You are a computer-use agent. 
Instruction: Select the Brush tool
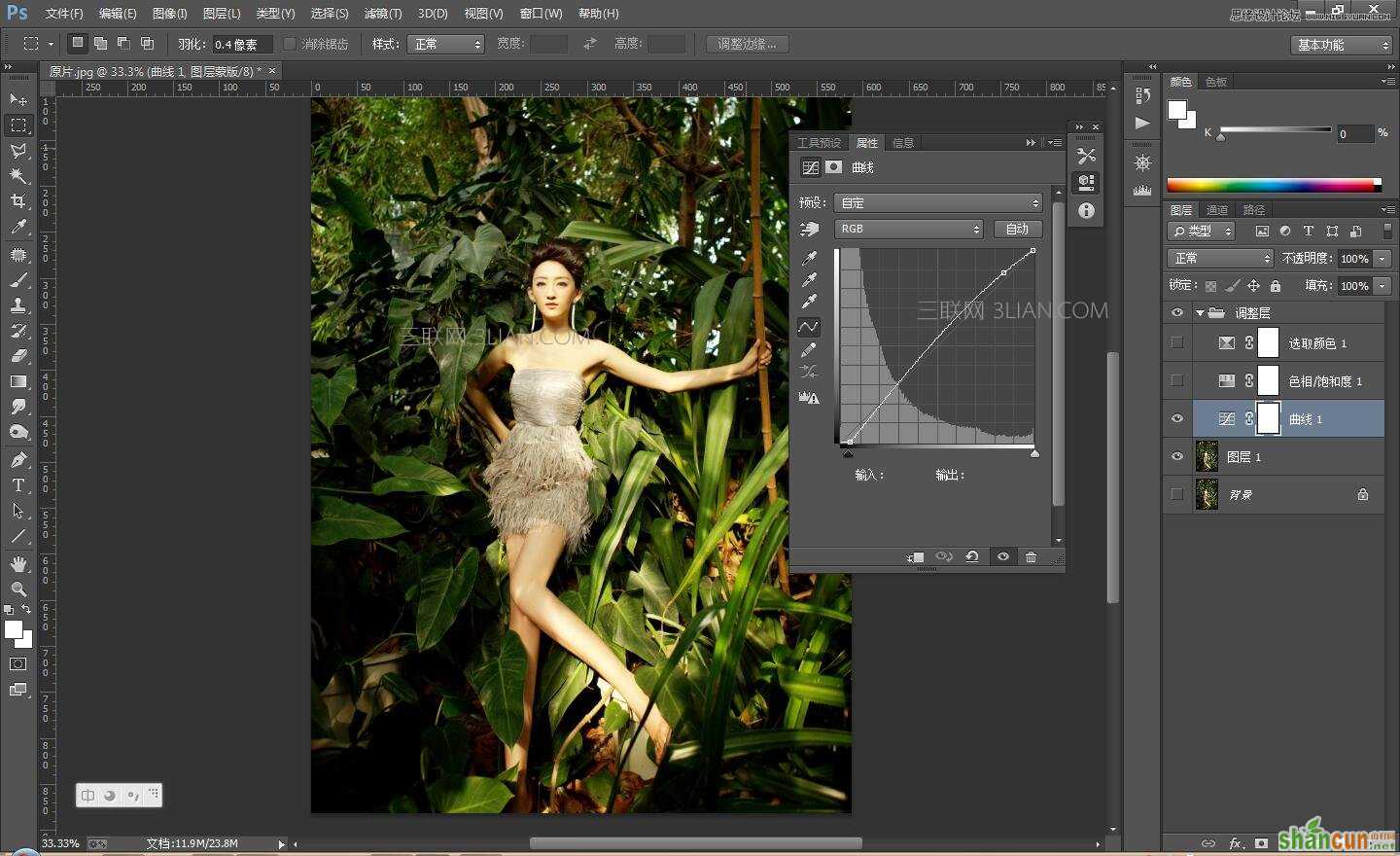coord(18,280)
